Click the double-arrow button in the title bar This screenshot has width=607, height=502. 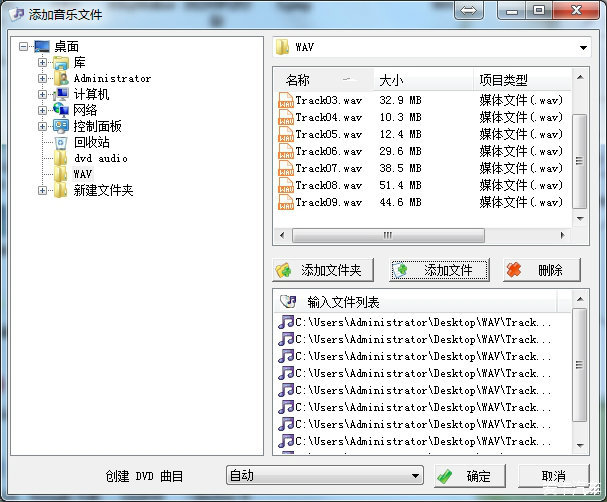(469, 10)
